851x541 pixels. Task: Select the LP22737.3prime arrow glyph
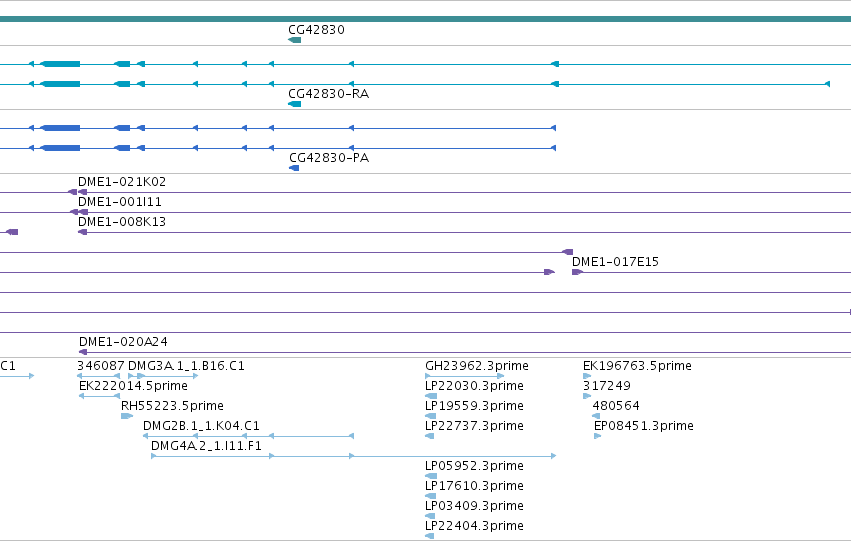tap(430, 436)
